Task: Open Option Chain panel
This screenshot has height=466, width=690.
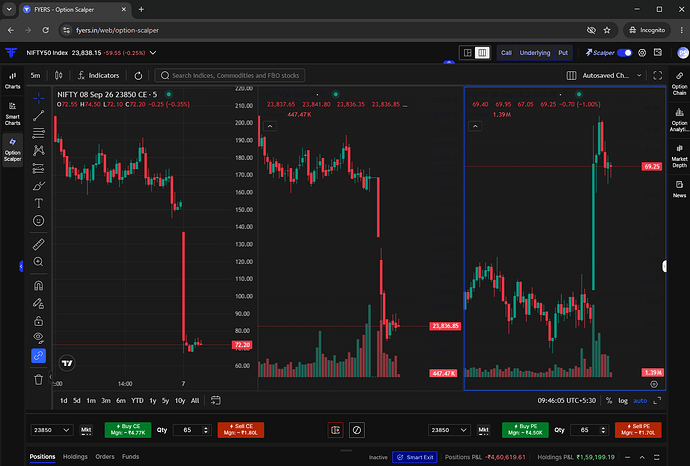Action: coord(679,84)
